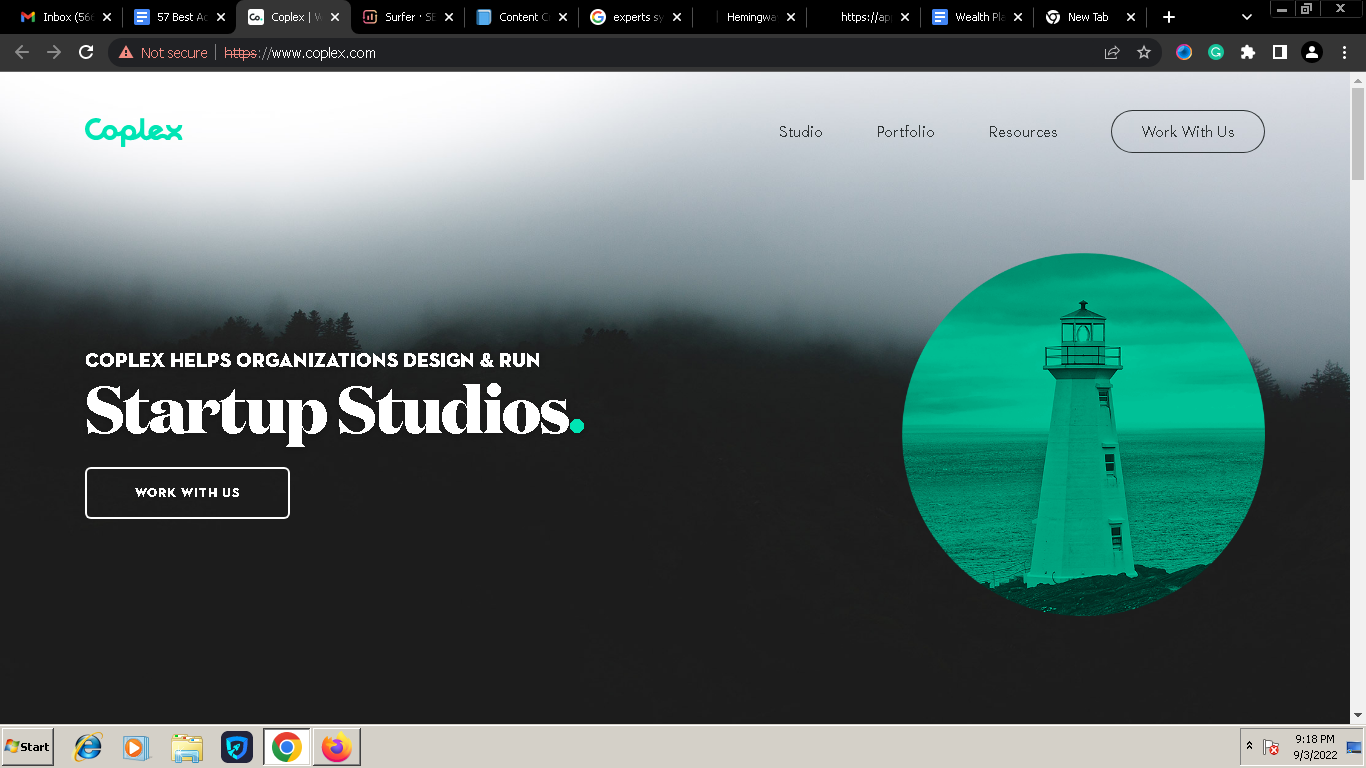Show hidden system tray icons

click(1249, 747)
